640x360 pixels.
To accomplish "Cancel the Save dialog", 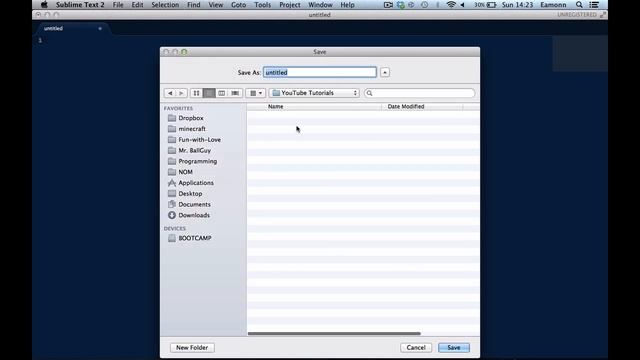I will [416, 347].
